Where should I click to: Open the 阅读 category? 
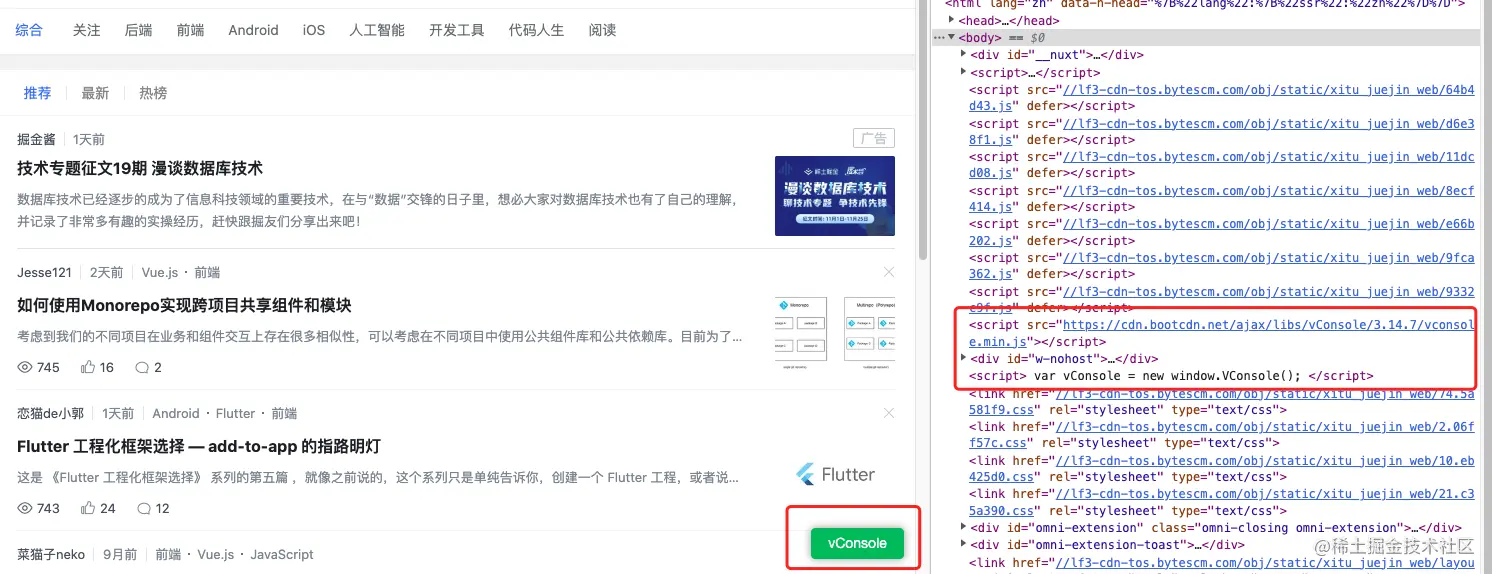(x=602, y=30)
